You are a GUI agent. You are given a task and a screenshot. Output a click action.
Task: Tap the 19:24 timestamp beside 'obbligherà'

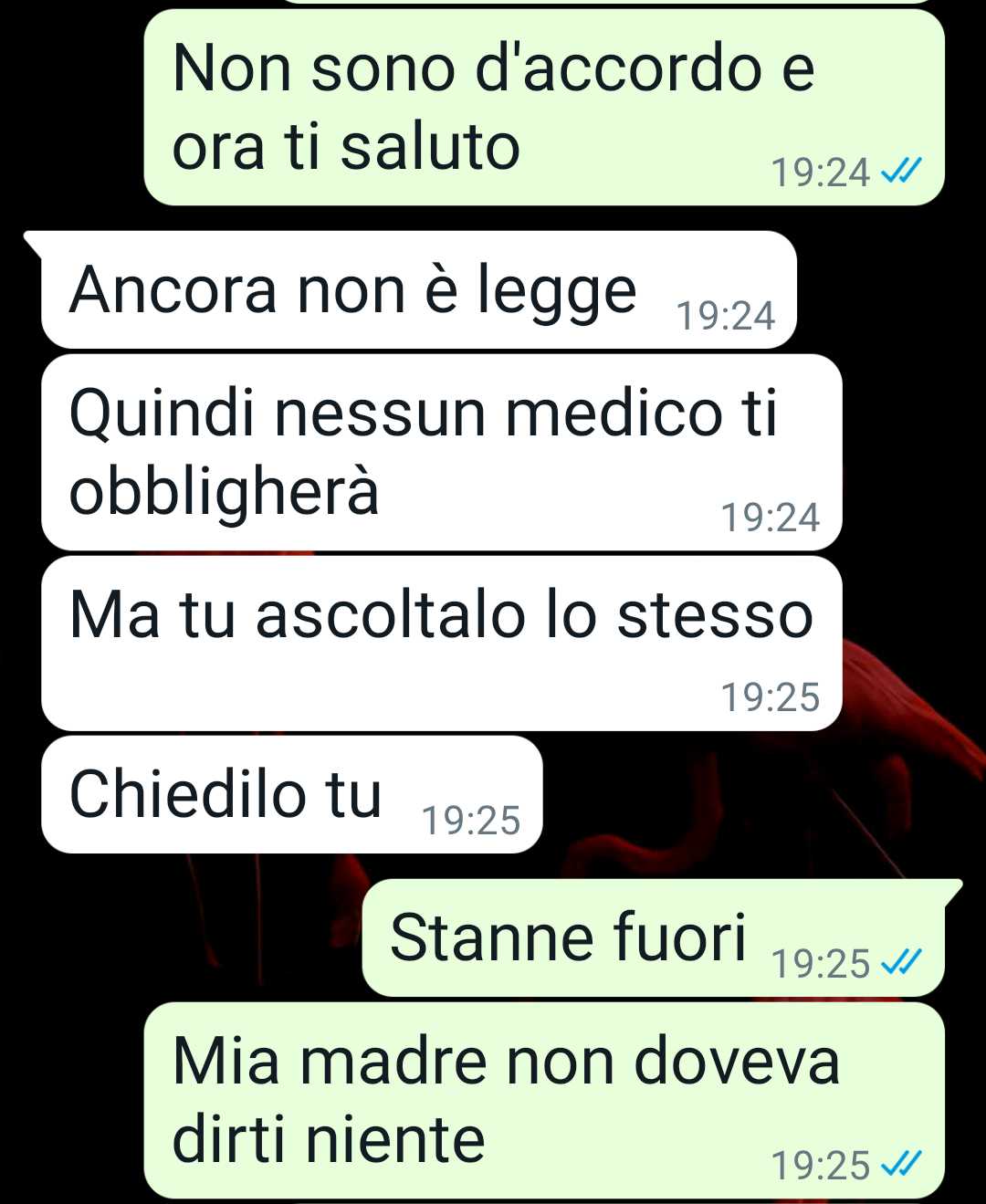coord(771,518)
